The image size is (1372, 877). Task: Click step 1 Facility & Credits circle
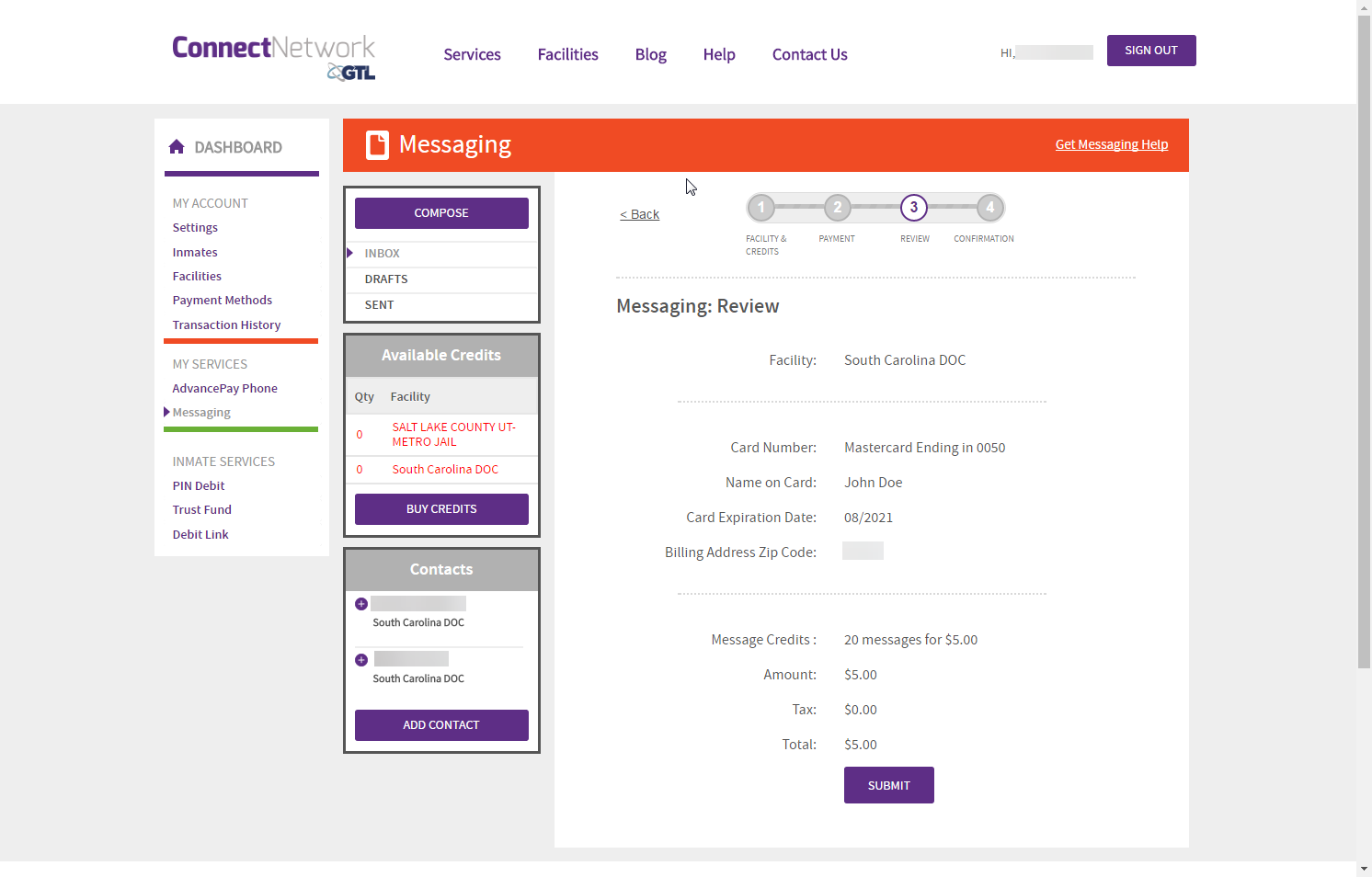point(761,208)
